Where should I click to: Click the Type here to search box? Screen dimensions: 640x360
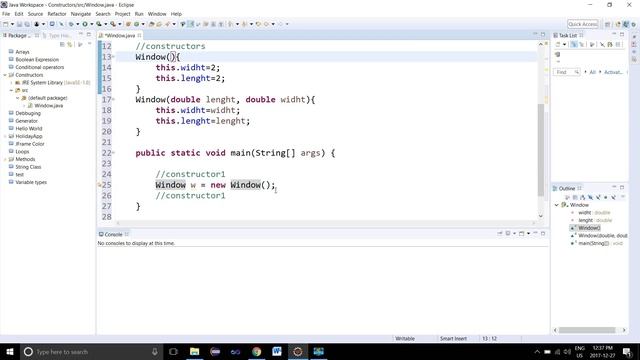coord(90,351)
